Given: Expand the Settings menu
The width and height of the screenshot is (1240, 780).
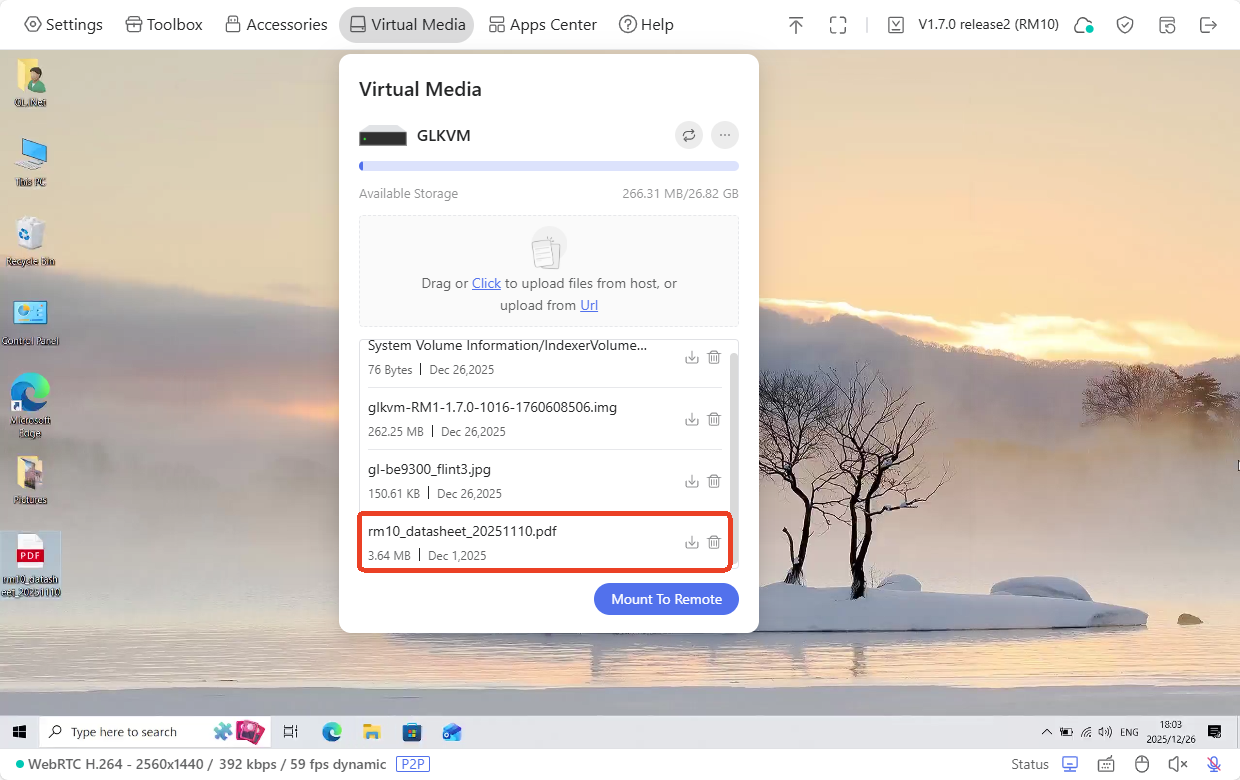Looking at the screenshot, I should pos(63,25).
